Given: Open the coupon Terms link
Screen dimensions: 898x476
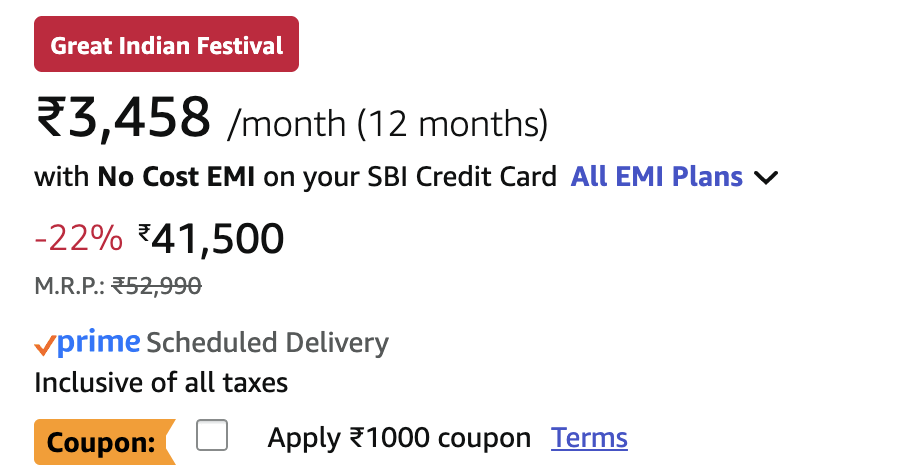Looking at the screenshot, I should click(589, 438).
